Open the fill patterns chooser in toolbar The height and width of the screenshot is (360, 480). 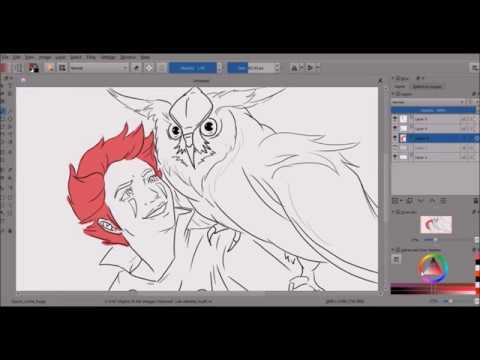tap(19, 68)
